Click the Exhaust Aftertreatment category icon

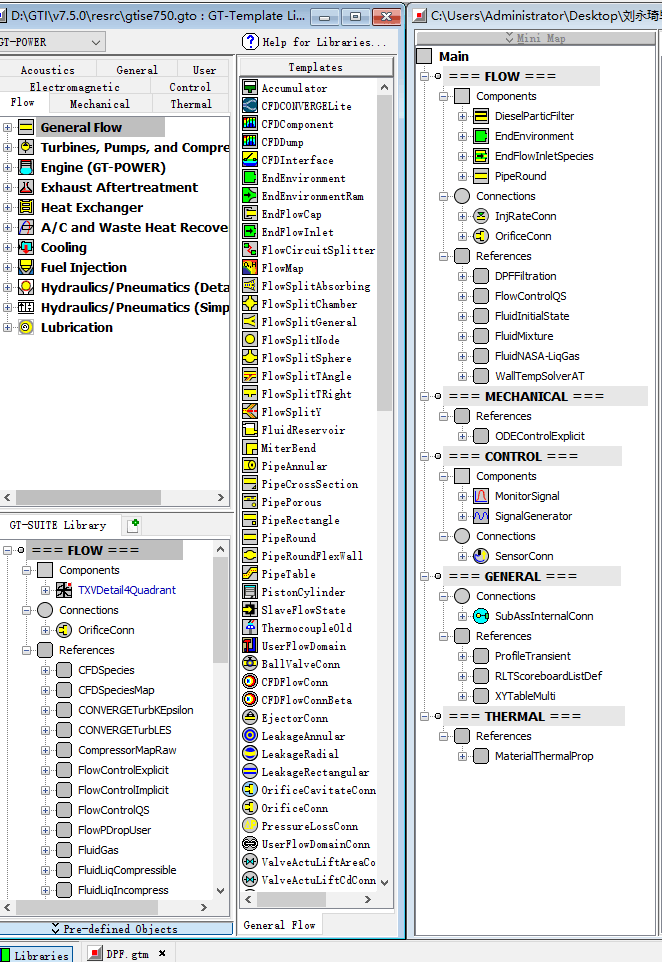pyautogui.click(x=26, y=187)
